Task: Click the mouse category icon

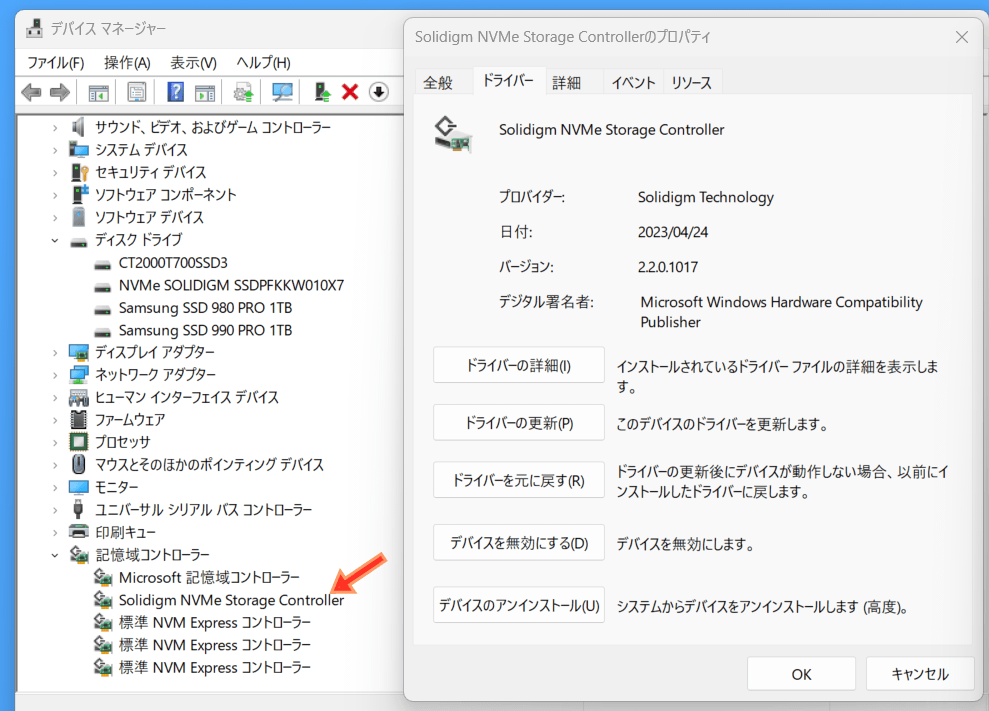Action: pos(79,464)
